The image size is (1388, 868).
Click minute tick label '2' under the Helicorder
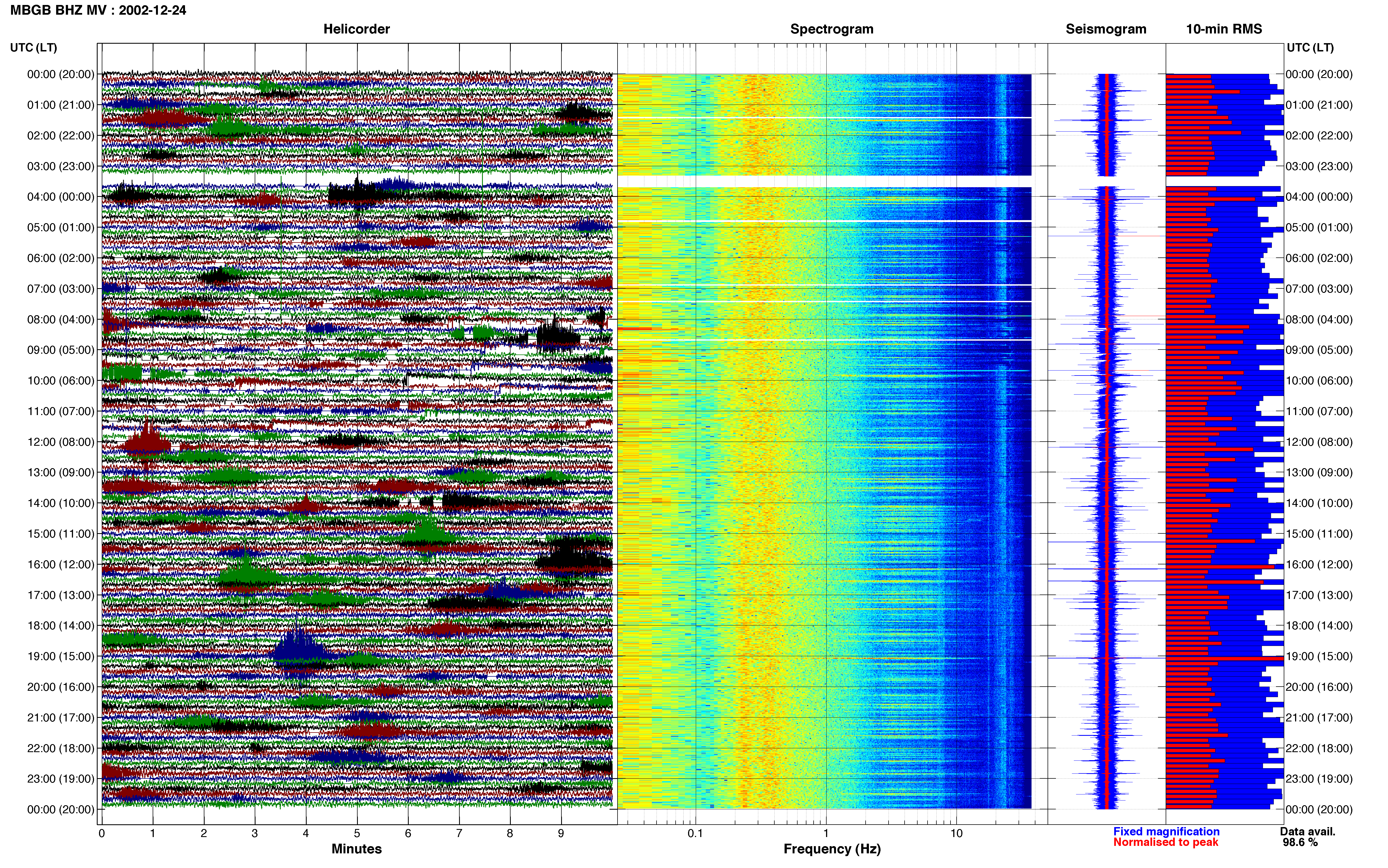[204, 833]
